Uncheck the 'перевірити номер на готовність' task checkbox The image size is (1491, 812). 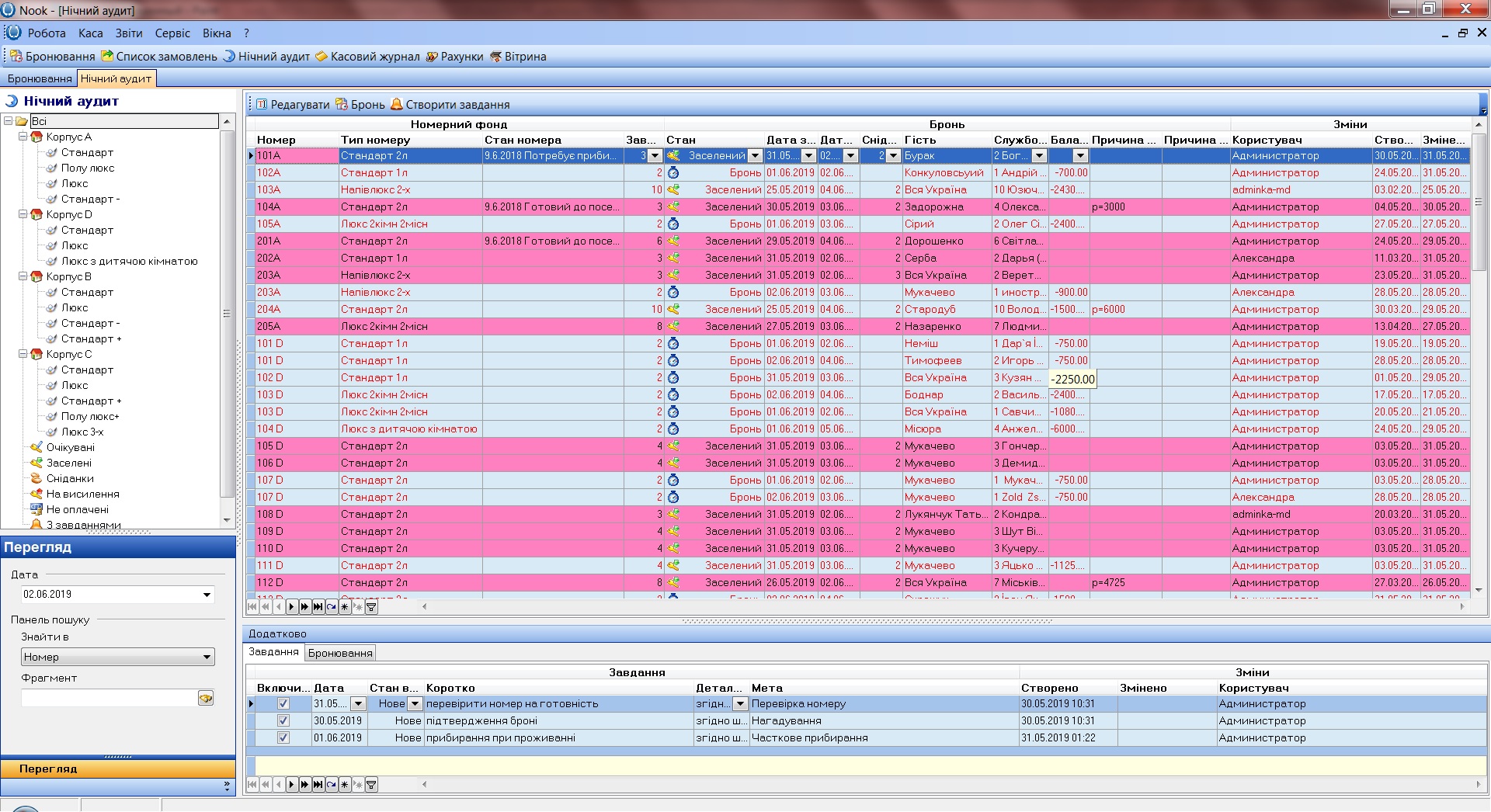[283, 704]
